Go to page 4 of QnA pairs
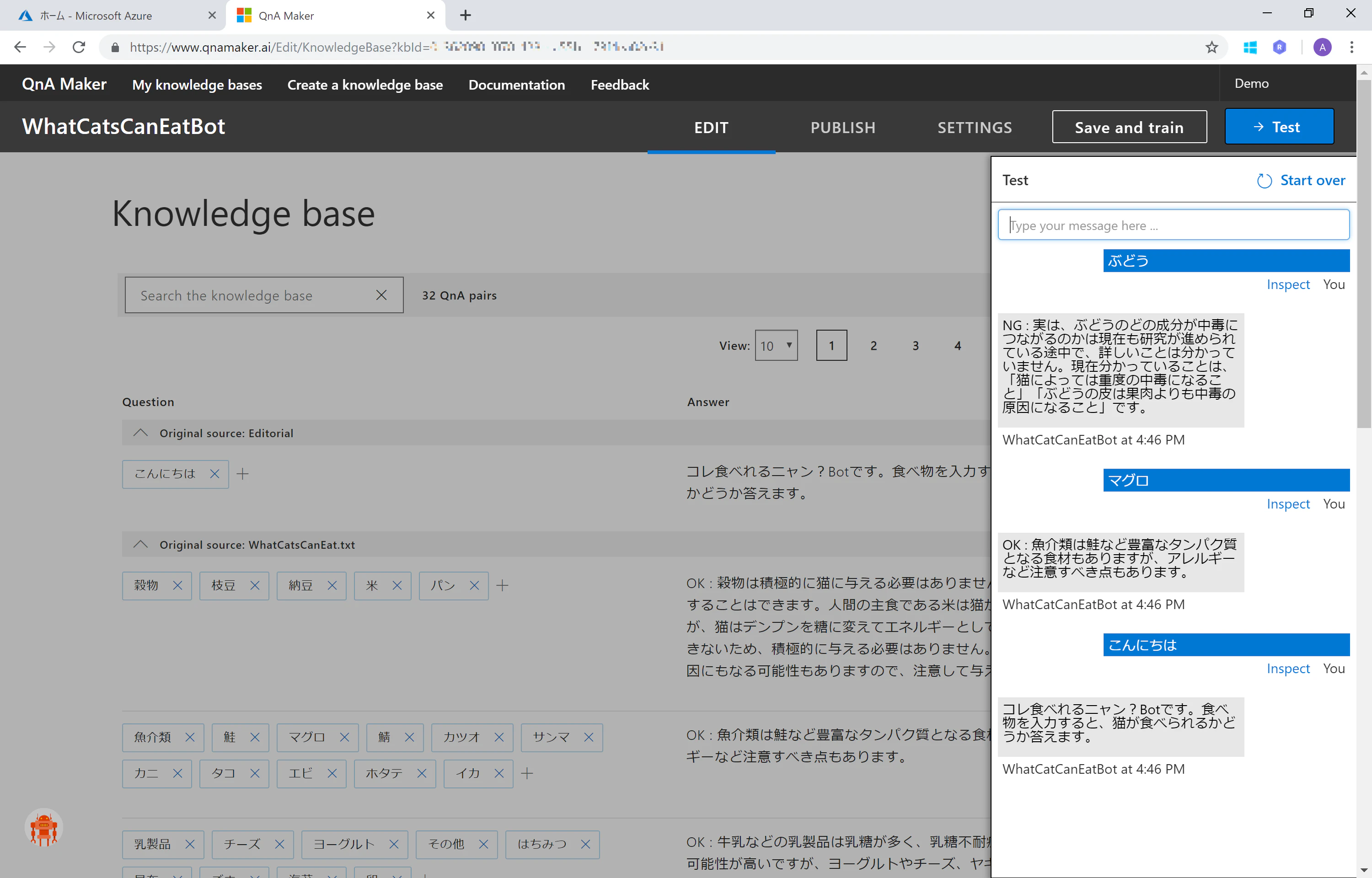1372x878 pixels. click(x=958, y=346)
